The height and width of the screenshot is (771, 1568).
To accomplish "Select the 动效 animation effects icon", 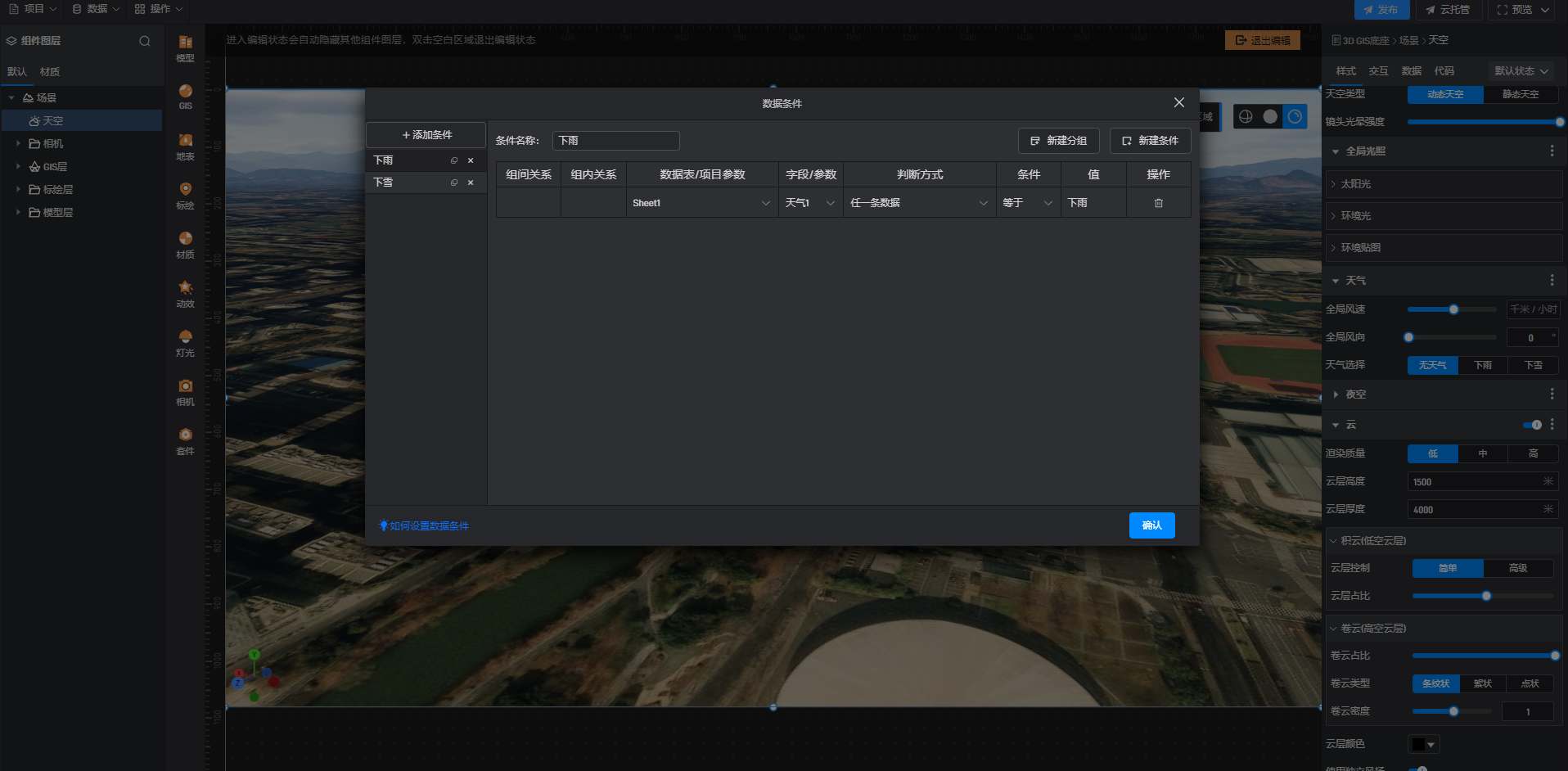I will [186, 294].
